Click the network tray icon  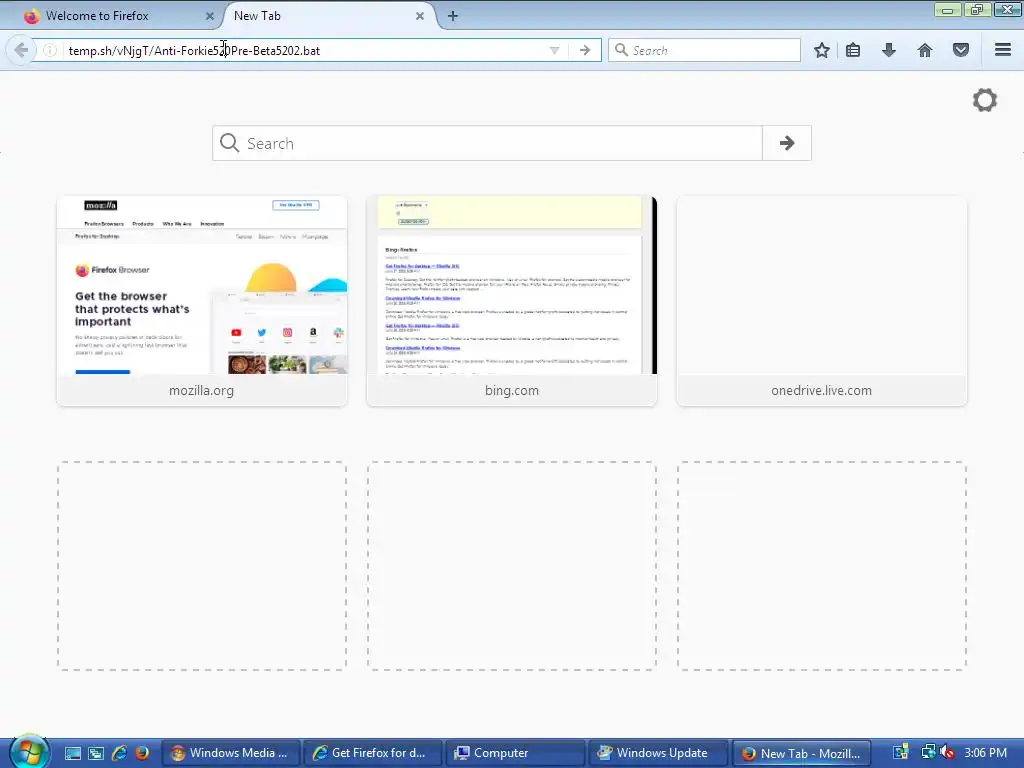[928, 752]
